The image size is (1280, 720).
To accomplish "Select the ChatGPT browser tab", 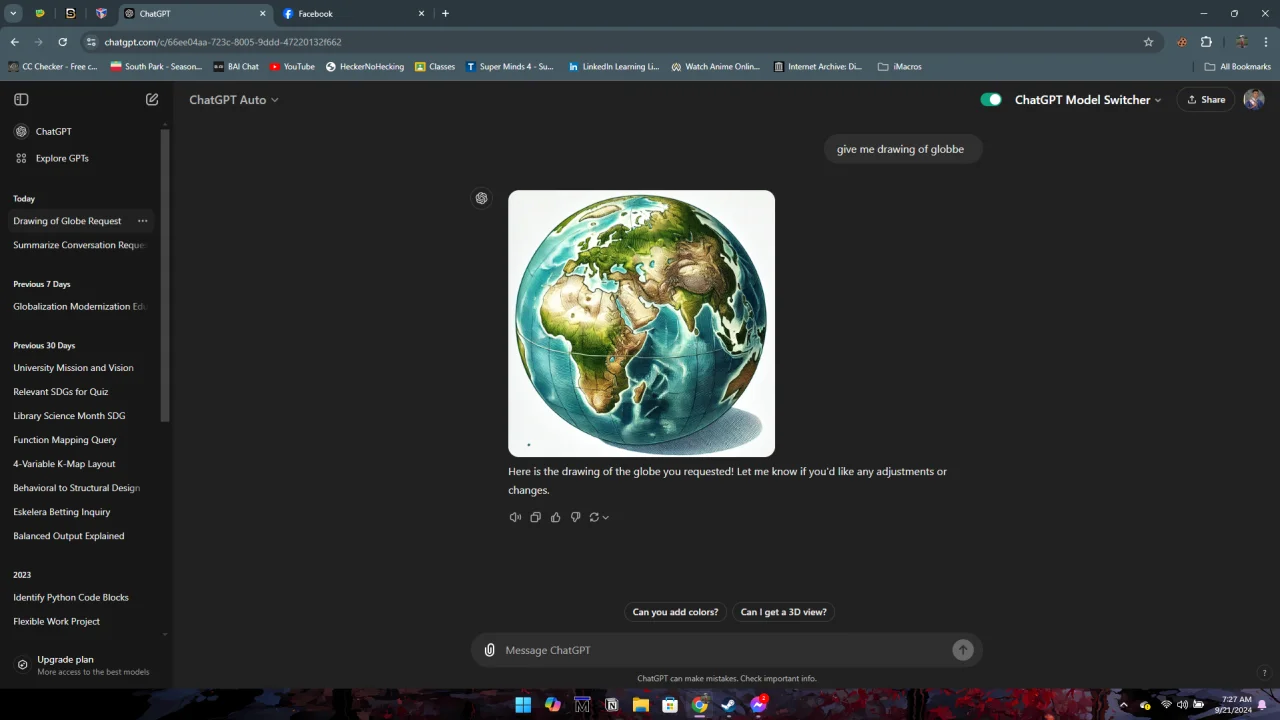I will pos(195,13).
